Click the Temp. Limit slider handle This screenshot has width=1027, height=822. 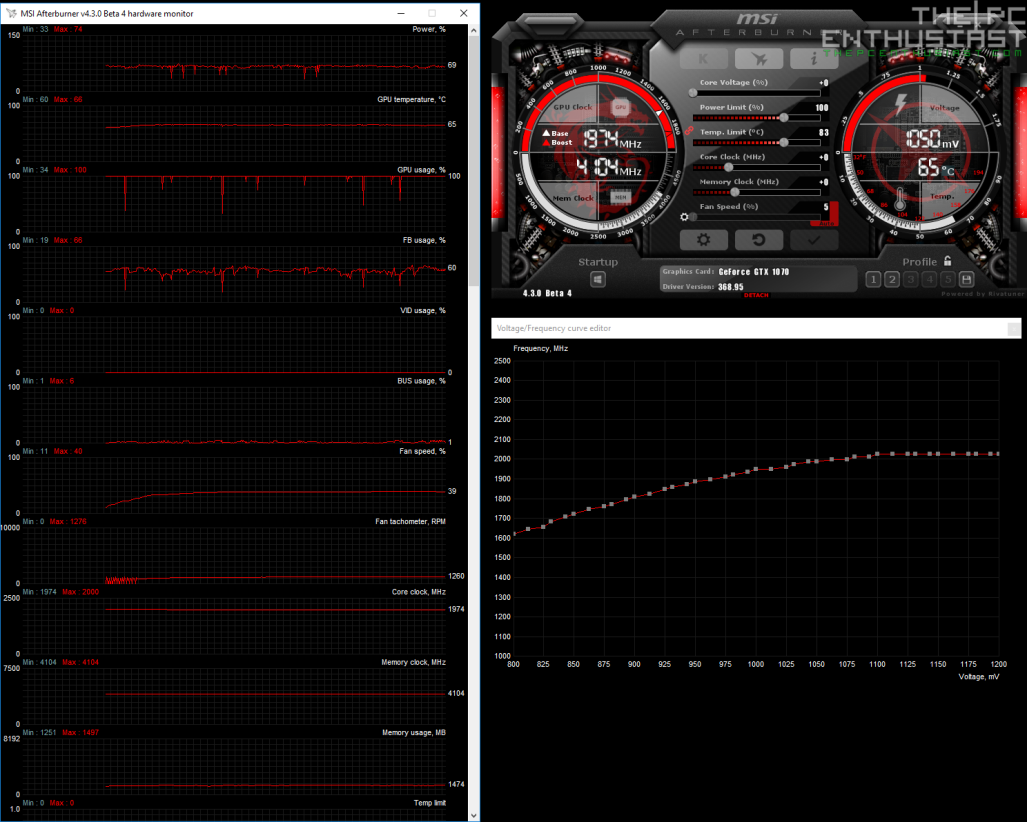click(x=784, y=143)
